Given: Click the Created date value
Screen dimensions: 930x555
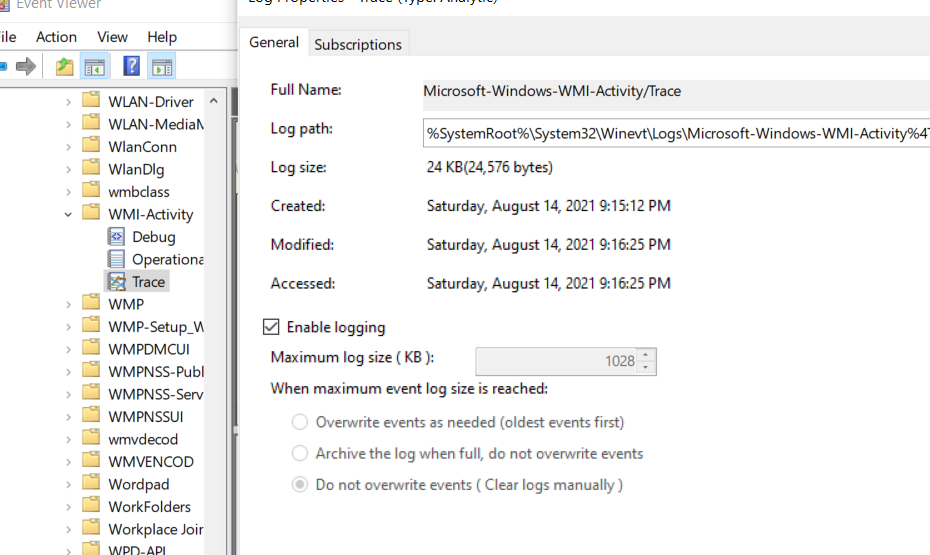Looking at the screenshot, I should (x=549, y=206).
